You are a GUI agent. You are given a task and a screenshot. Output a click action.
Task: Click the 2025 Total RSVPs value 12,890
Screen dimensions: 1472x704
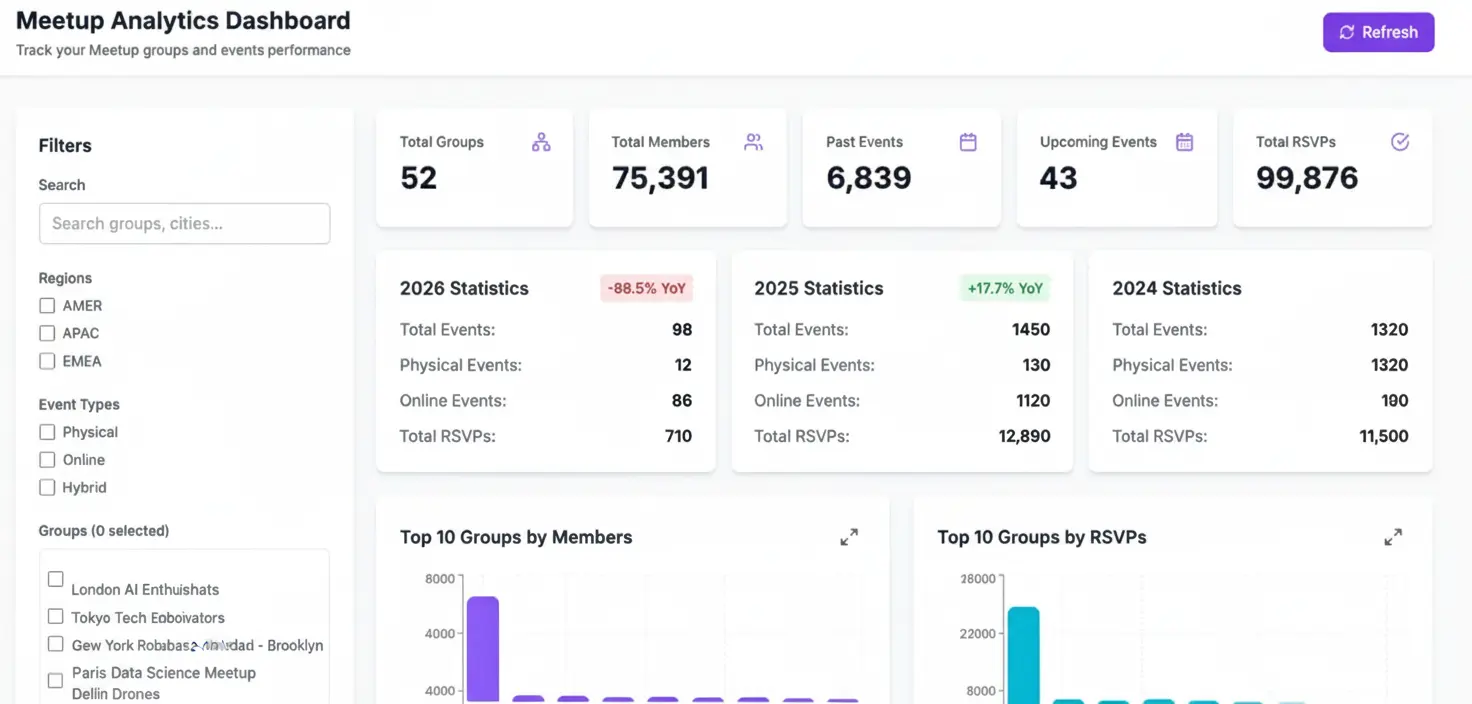coord(1024,436)
